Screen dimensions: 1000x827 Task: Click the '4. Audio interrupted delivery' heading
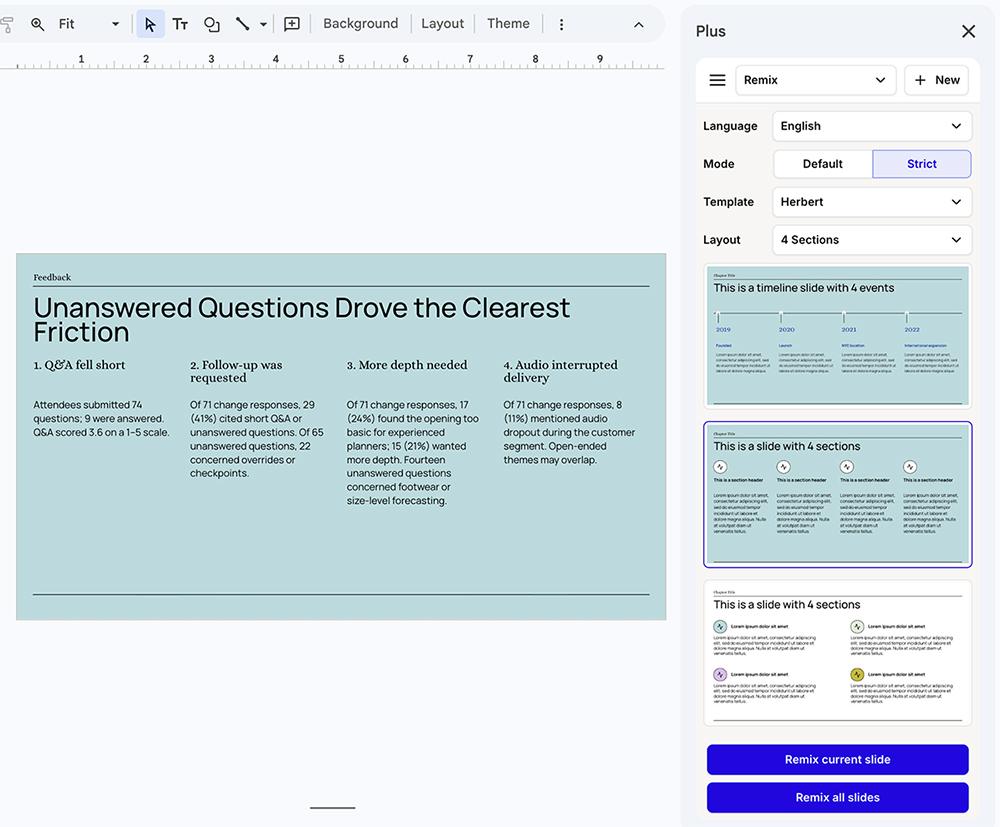pyautogui.click(x=561, y=371)
